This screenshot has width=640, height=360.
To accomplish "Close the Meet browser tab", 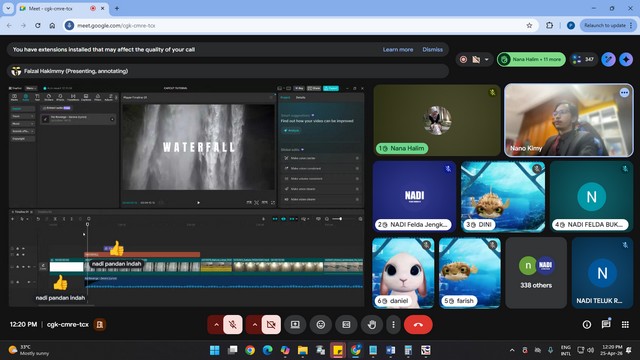I will coord(103,8).
